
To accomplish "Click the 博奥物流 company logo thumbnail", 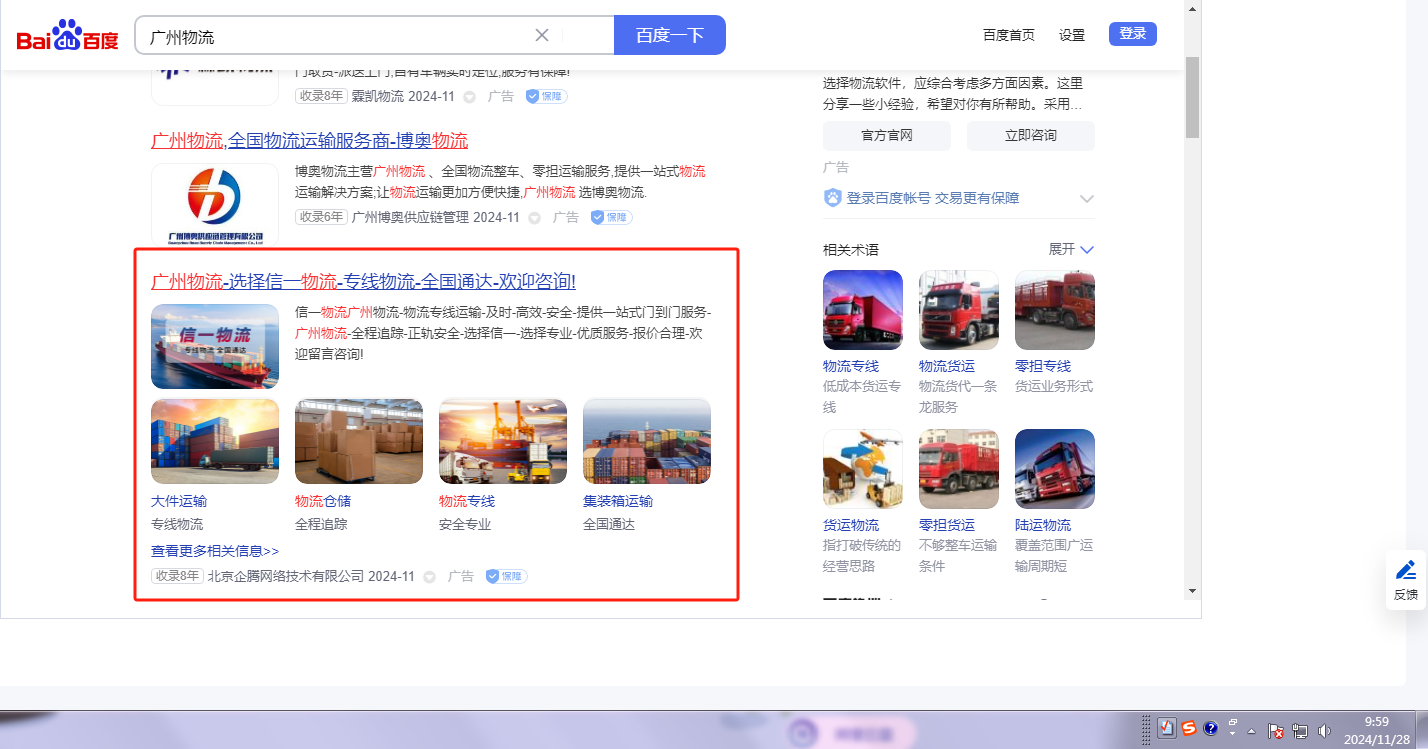I will (x=215, y=205).
